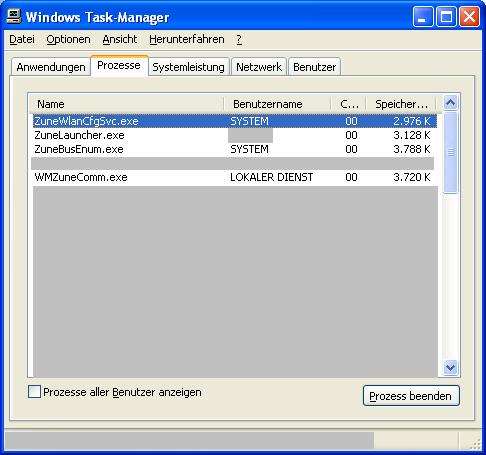Open the Datei menu

tap(22, 39)
